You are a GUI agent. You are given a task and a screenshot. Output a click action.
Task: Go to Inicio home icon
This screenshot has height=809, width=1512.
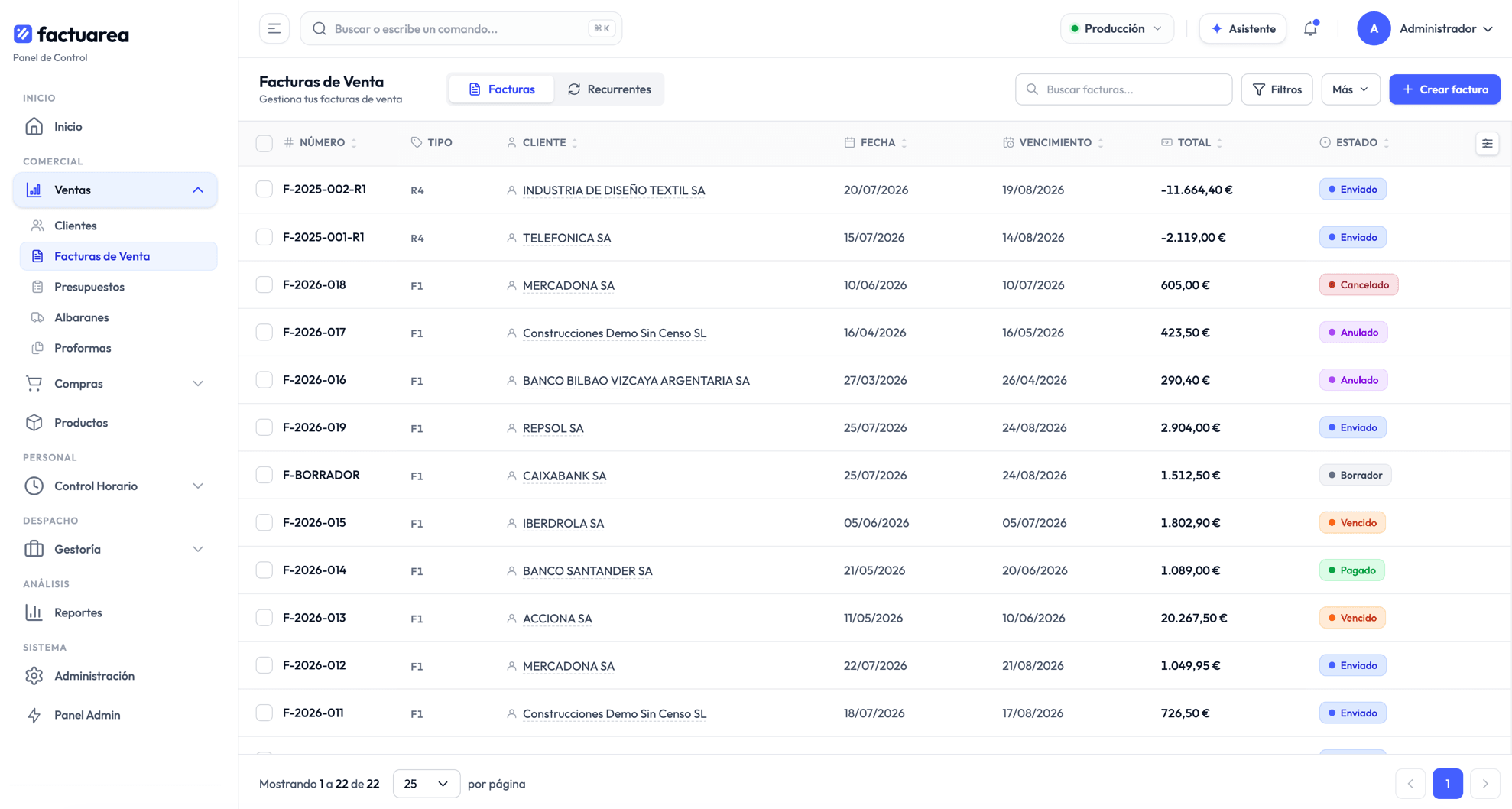[34, 126]
